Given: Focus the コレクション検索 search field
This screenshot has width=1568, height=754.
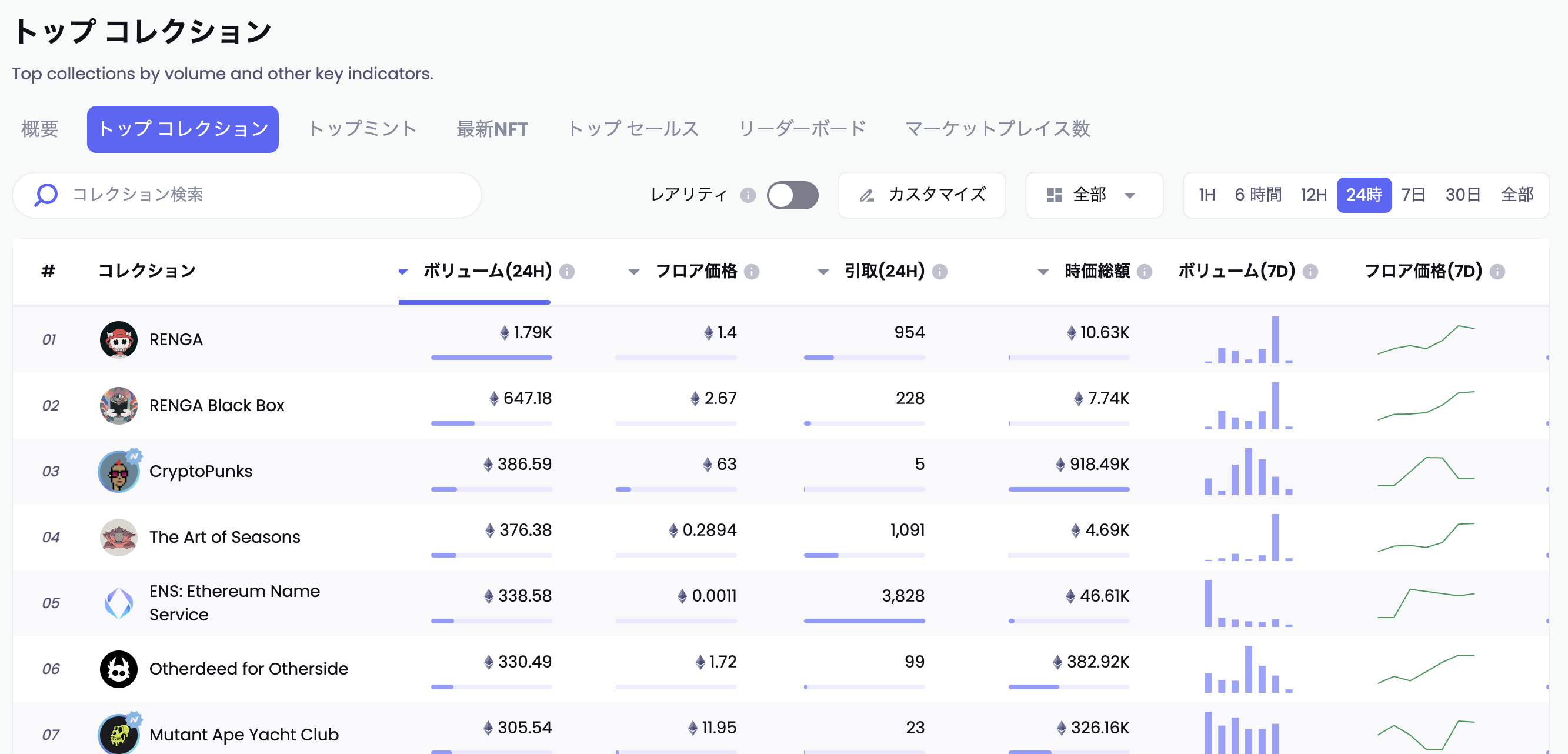Looking at the screenshot, I should point(246,195).
